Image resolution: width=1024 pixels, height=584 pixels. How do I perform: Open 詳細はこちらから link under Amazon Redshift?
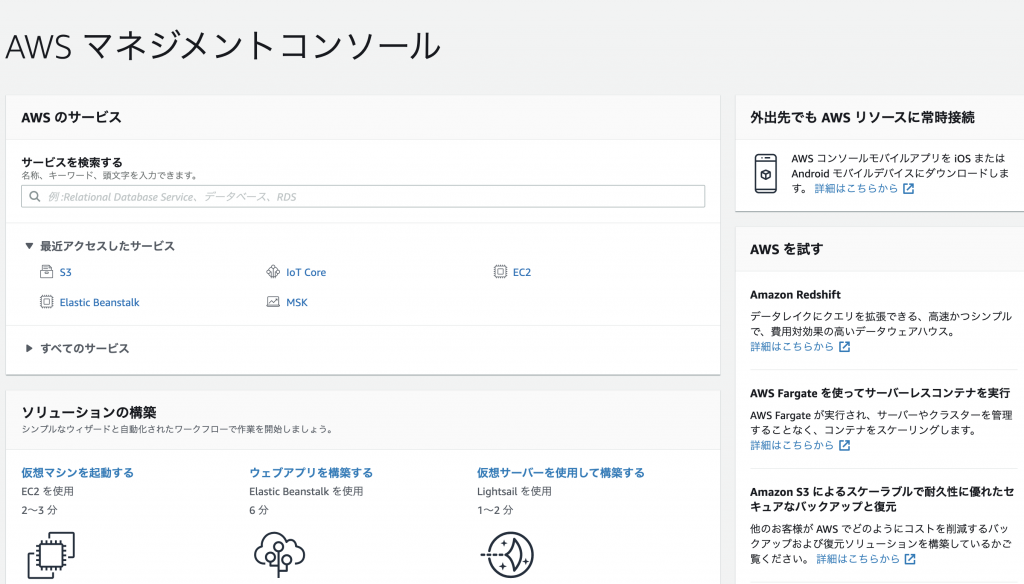[792, 347]
